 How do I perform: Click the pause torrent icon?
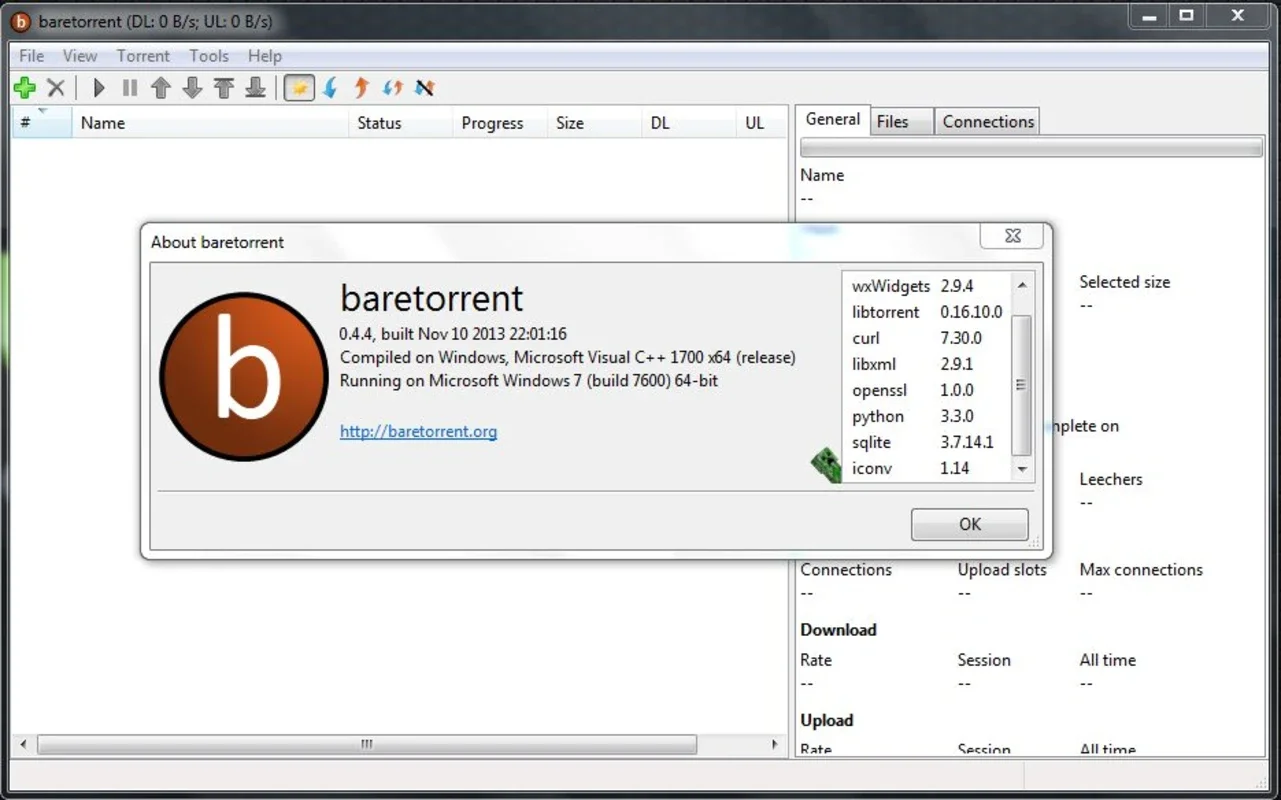(130, 88)
